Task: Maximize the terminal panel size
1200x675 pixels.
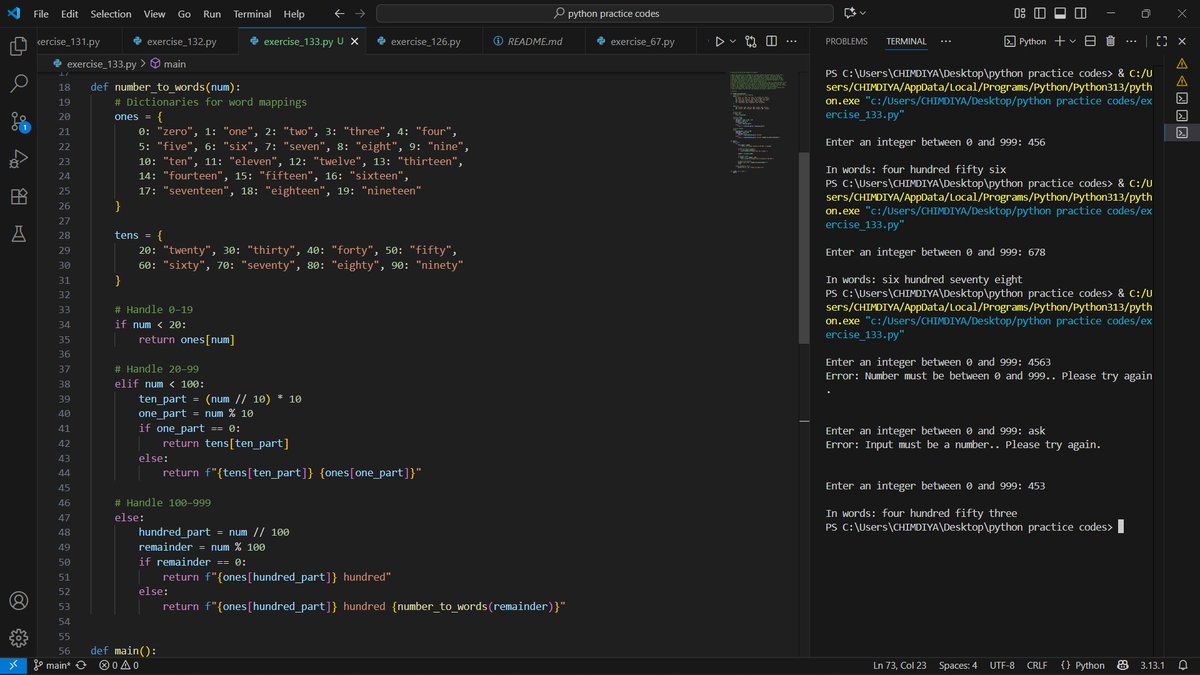Action: point(1161,42)
